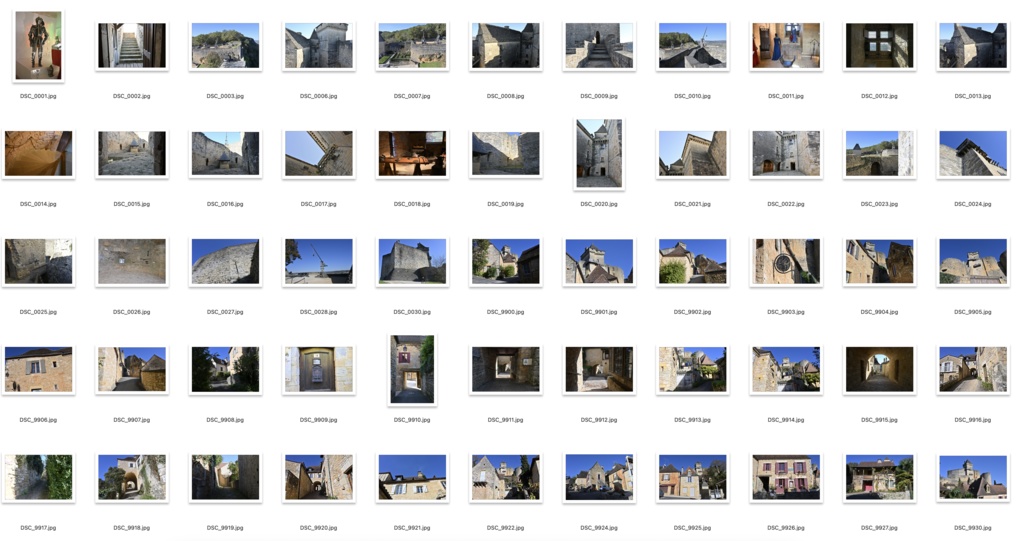Select thumbnail of DSC_9914.jpg

[786, 369]
